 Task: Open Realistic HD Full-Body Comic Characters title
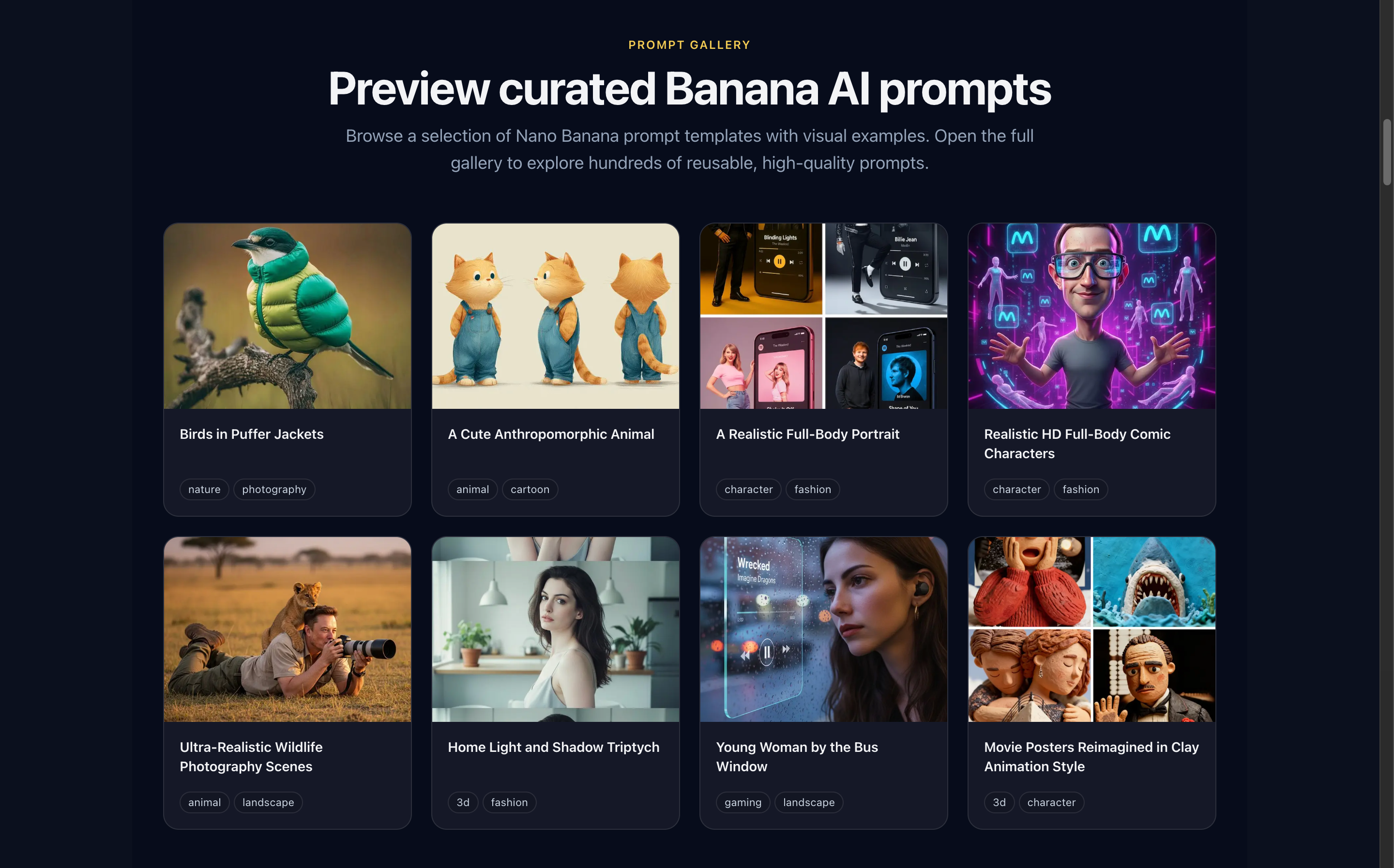tap(1077, 444)
